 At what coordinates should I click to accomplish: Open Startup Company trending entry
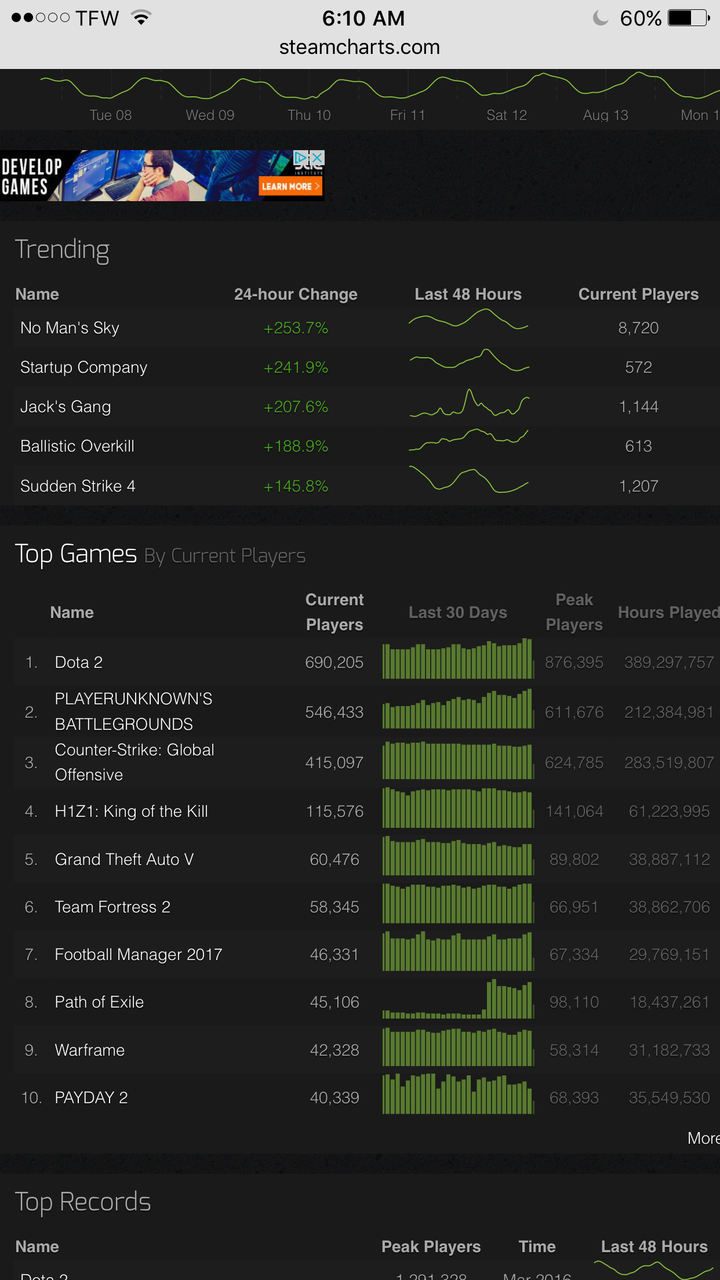pyautogui.click(x=84, y=367)
